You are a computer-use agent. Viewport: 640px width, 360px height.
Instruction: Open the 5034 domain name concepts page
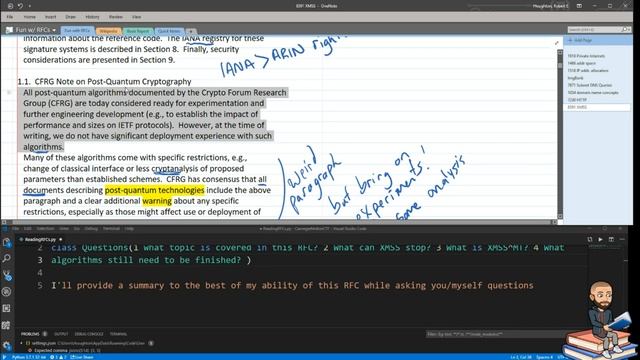point(593,93)
